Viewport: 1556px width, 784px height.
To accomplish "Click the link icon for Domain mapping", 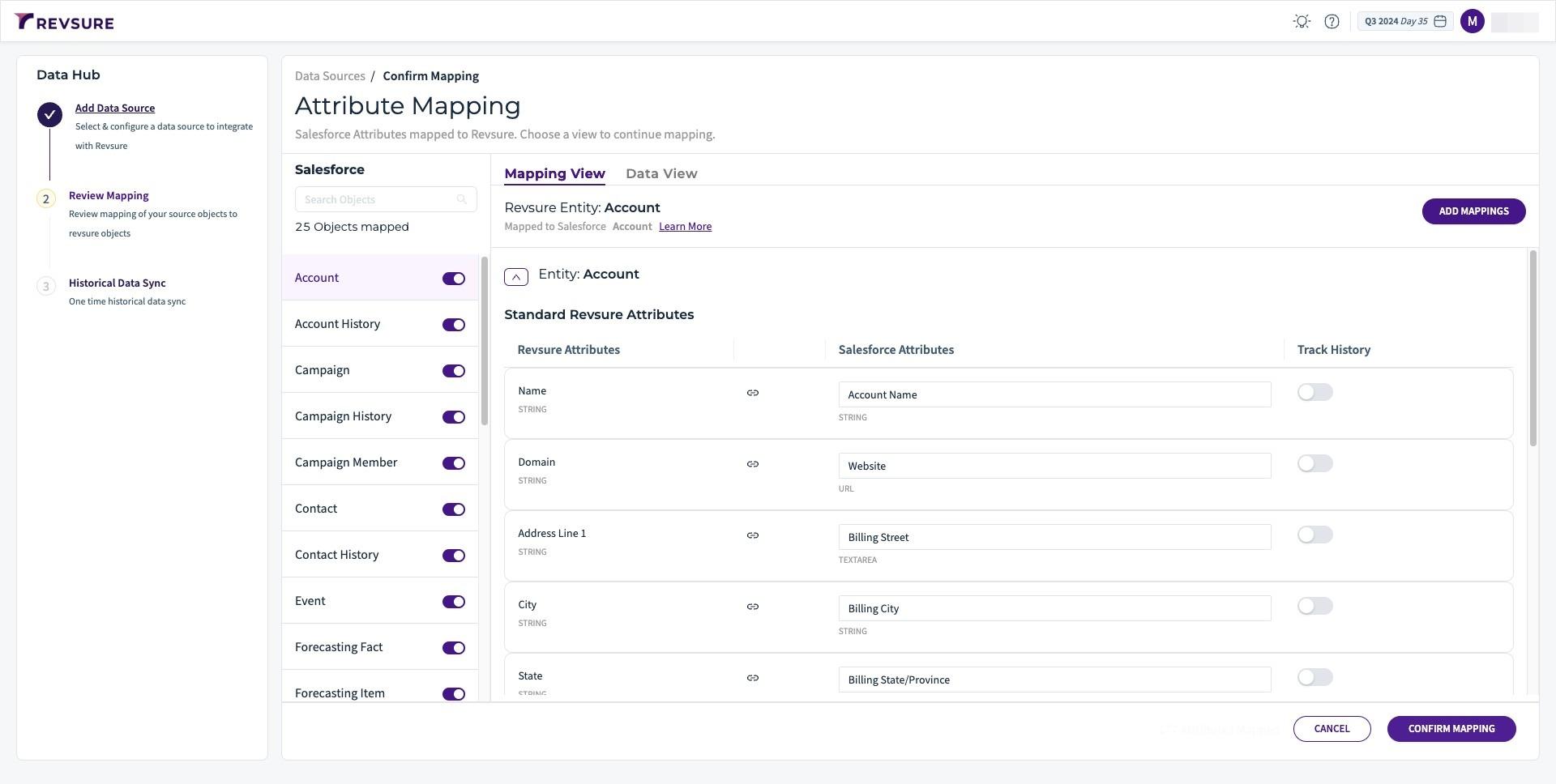I will (753, 464).
